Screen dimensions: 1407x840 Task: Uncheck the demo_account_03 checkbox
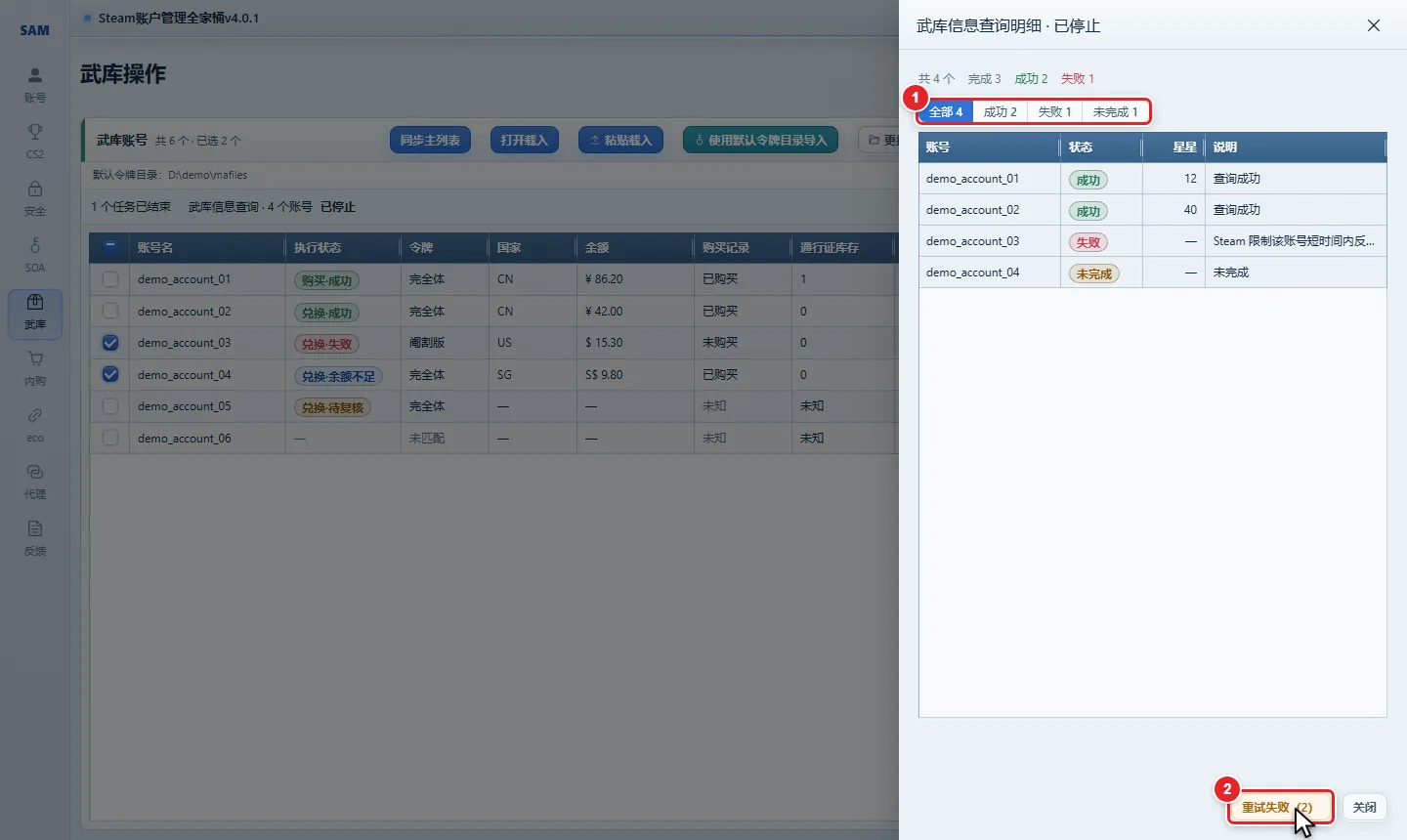[110, 343]
